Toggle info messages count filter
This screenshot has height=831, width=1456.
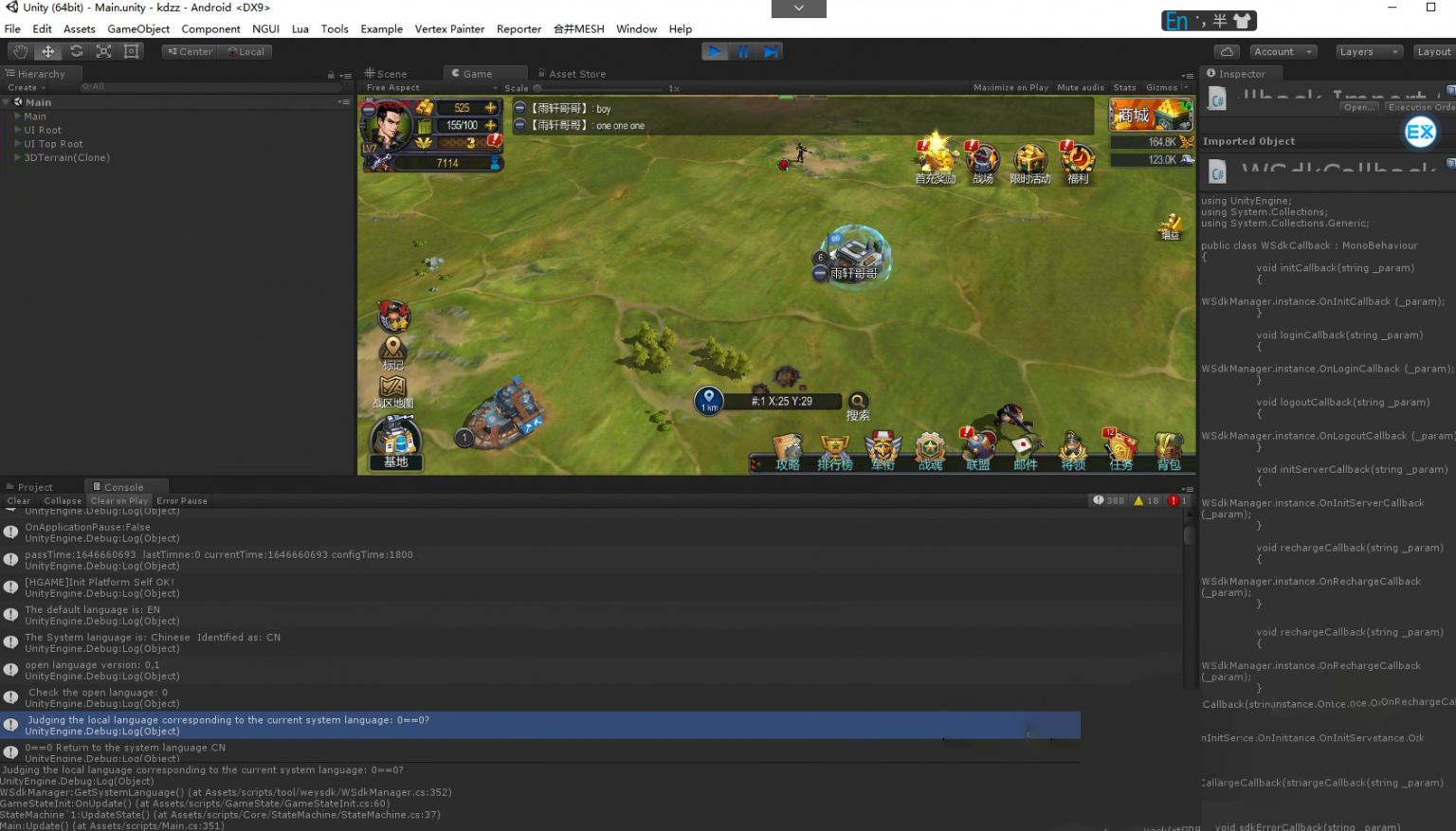click(x=1108, y=500)
